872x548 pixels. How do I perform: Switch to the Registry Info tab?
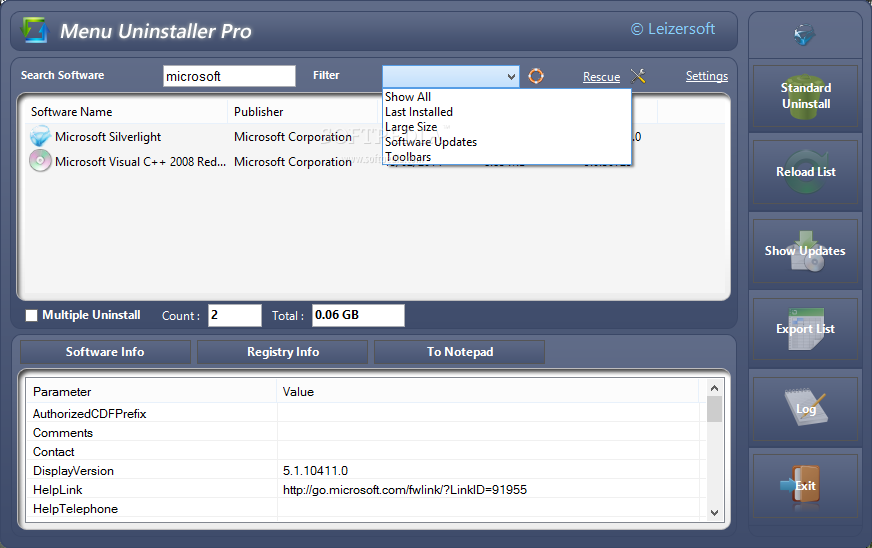coord(283,352)
